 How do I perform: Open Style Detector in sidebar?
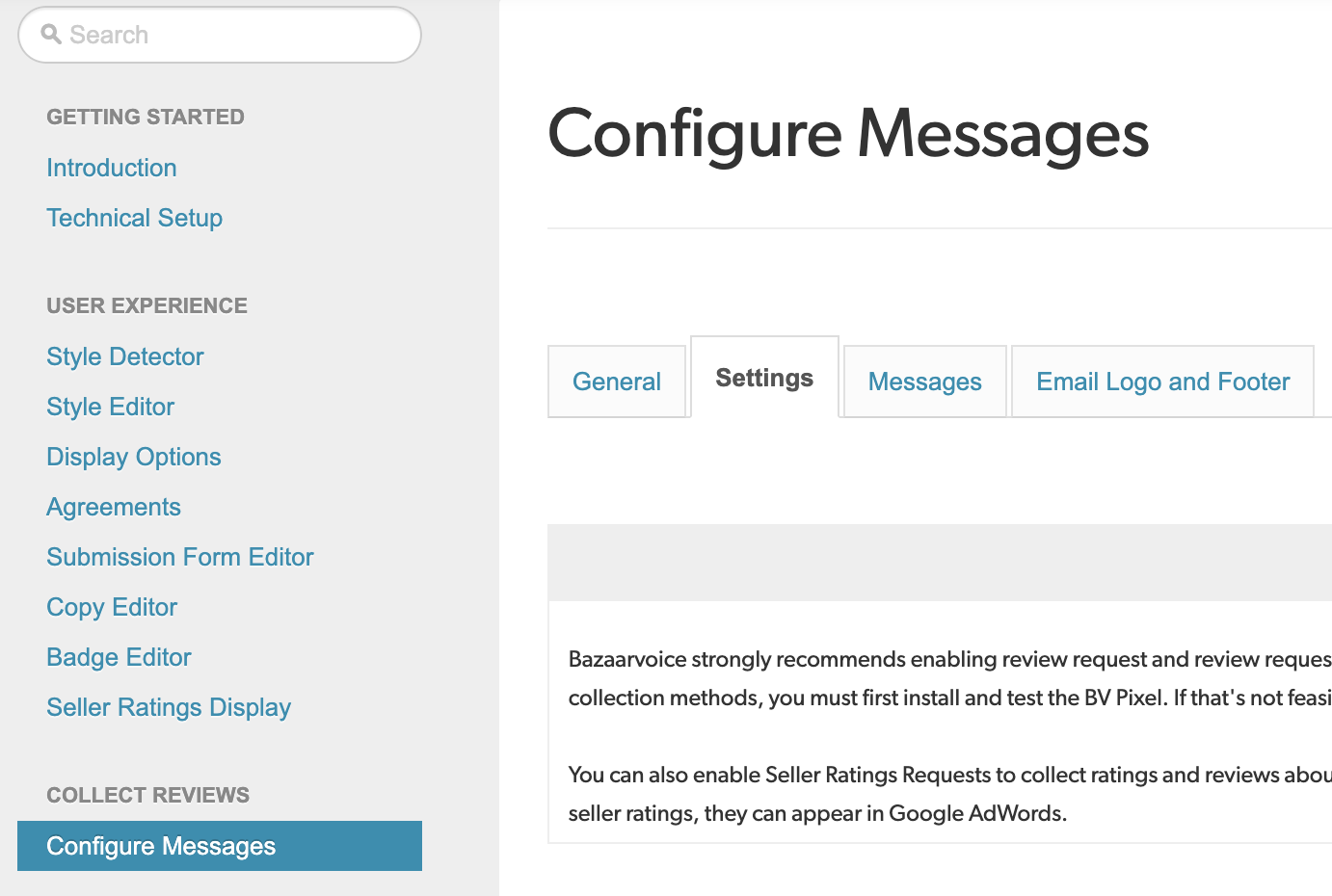tap(125, 356)
